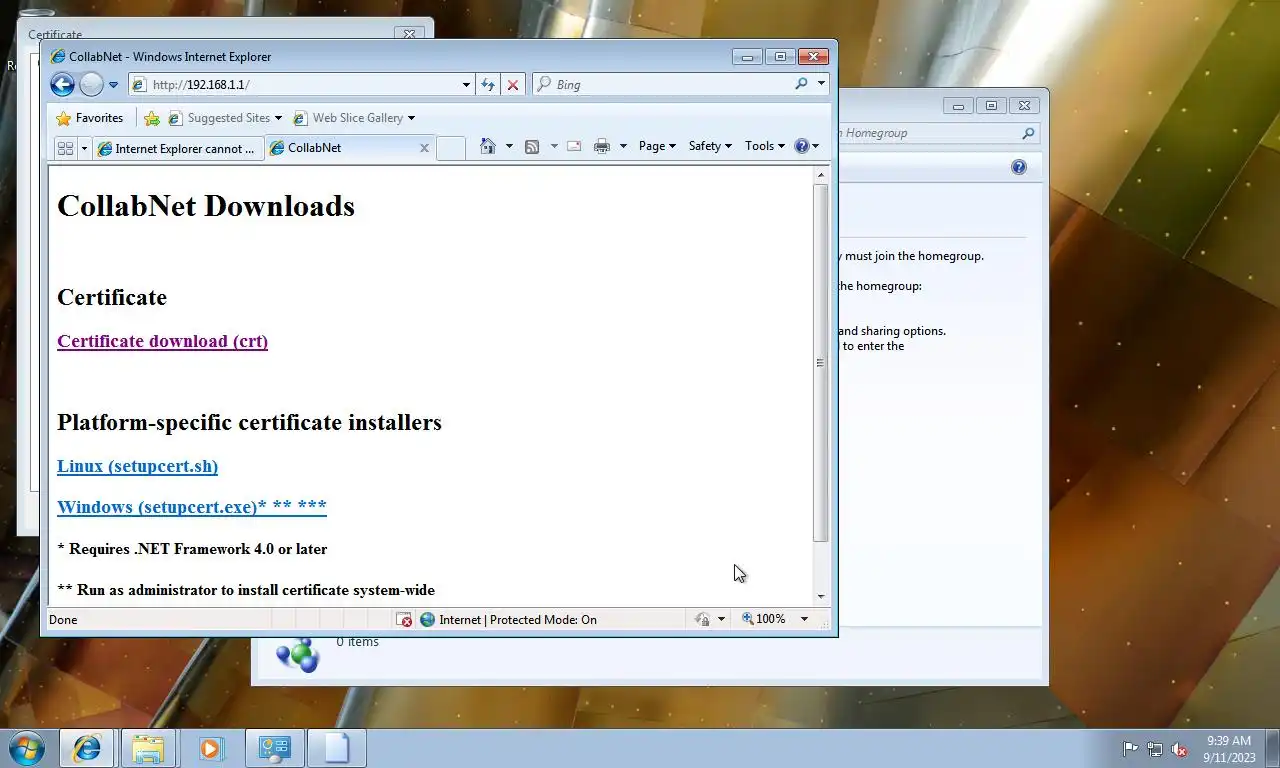Viewport: 1280px width, 768px height.
Task: Open the Windows (setupcert.exe) link
Action: coord(192,507)
